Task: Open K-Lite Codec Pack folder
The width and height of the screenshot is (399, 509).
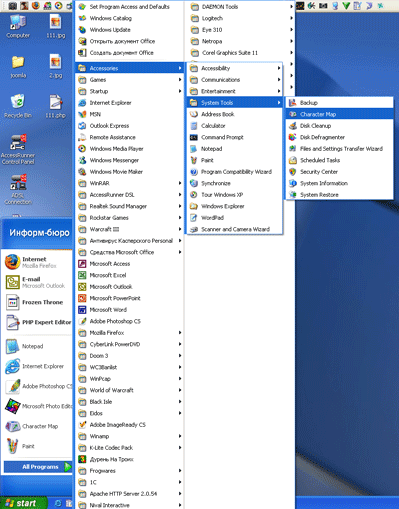Action: (x=130, y=448)
